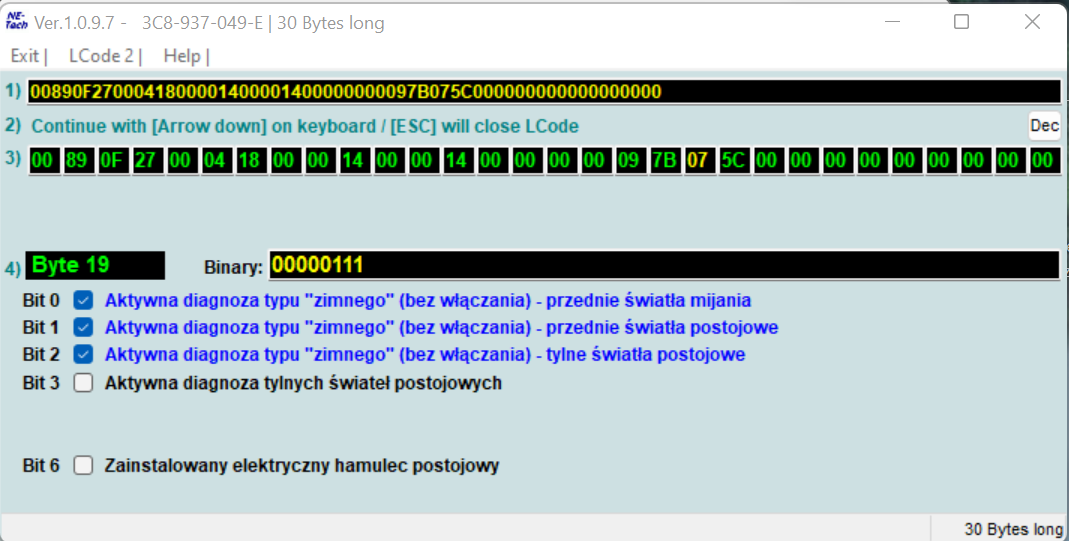Image resolution: width=1069 pixels, height=541 pixels.
Task: Click the '3)' row number label
Action: (13, 158)
